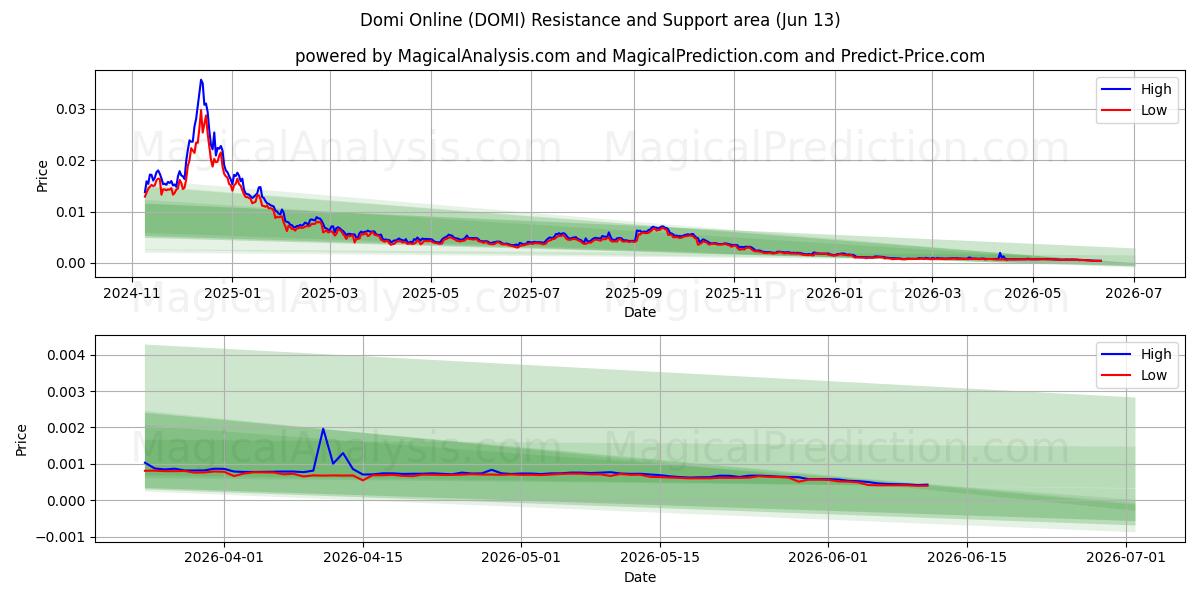Click the '2026-03' date label on top chart
Image resolution: width=1200 pixels, height=600 pixels.
click(932, 293)
